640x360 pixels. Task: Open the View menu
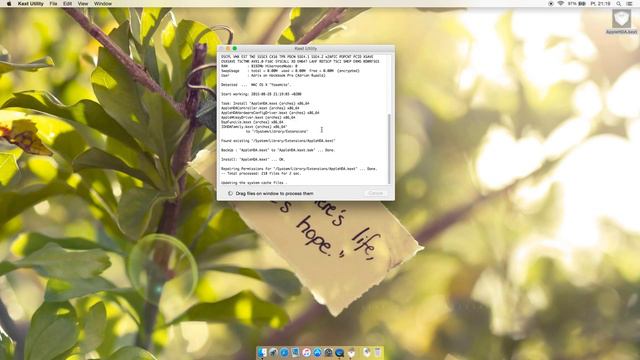83,3
